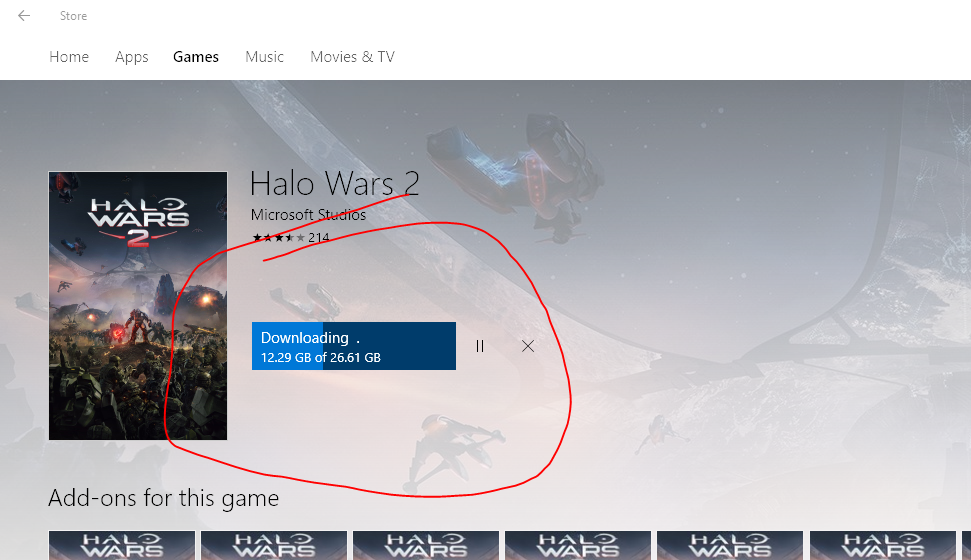Open Halo Wars 2 cover art image
This screenshot has width=971, height=560.
click(138, 306)
